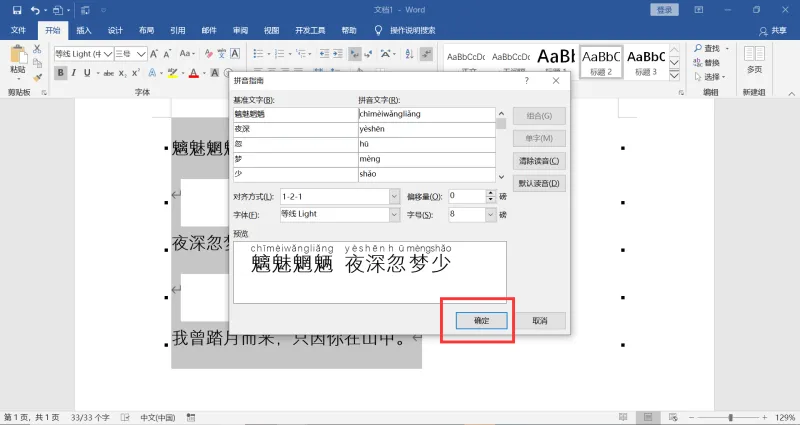Switch to the 设计 ribbon tab

(115, 31)
